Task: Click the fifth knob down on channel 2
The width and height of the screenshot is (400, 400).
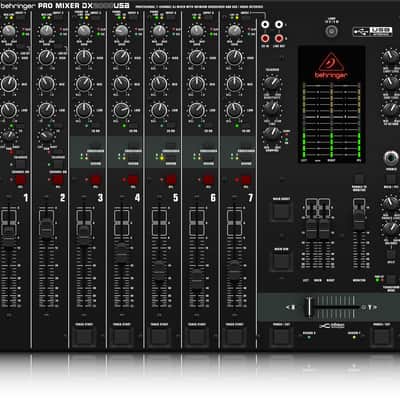Action: 47,136
